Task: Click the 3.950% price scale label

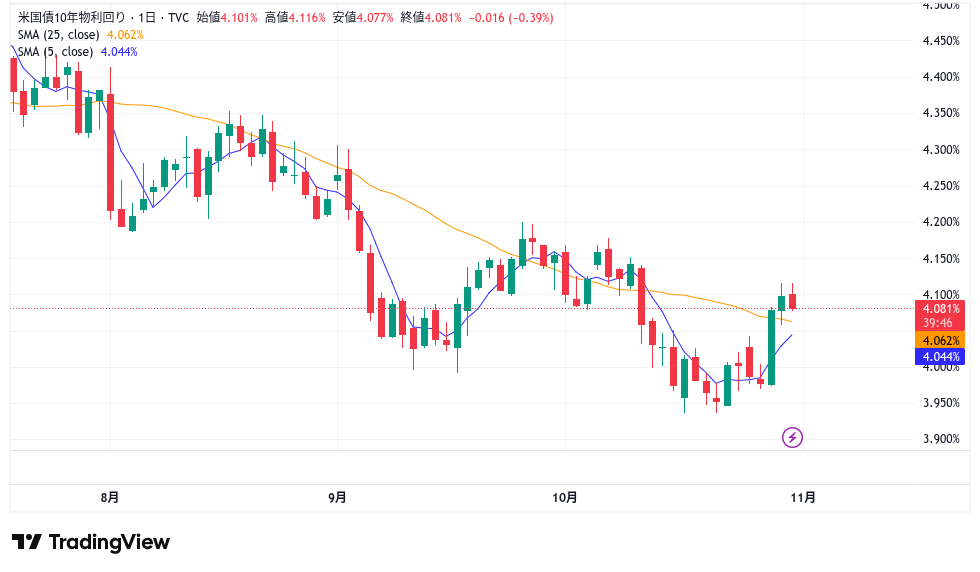Action: [x=941, y=403]
